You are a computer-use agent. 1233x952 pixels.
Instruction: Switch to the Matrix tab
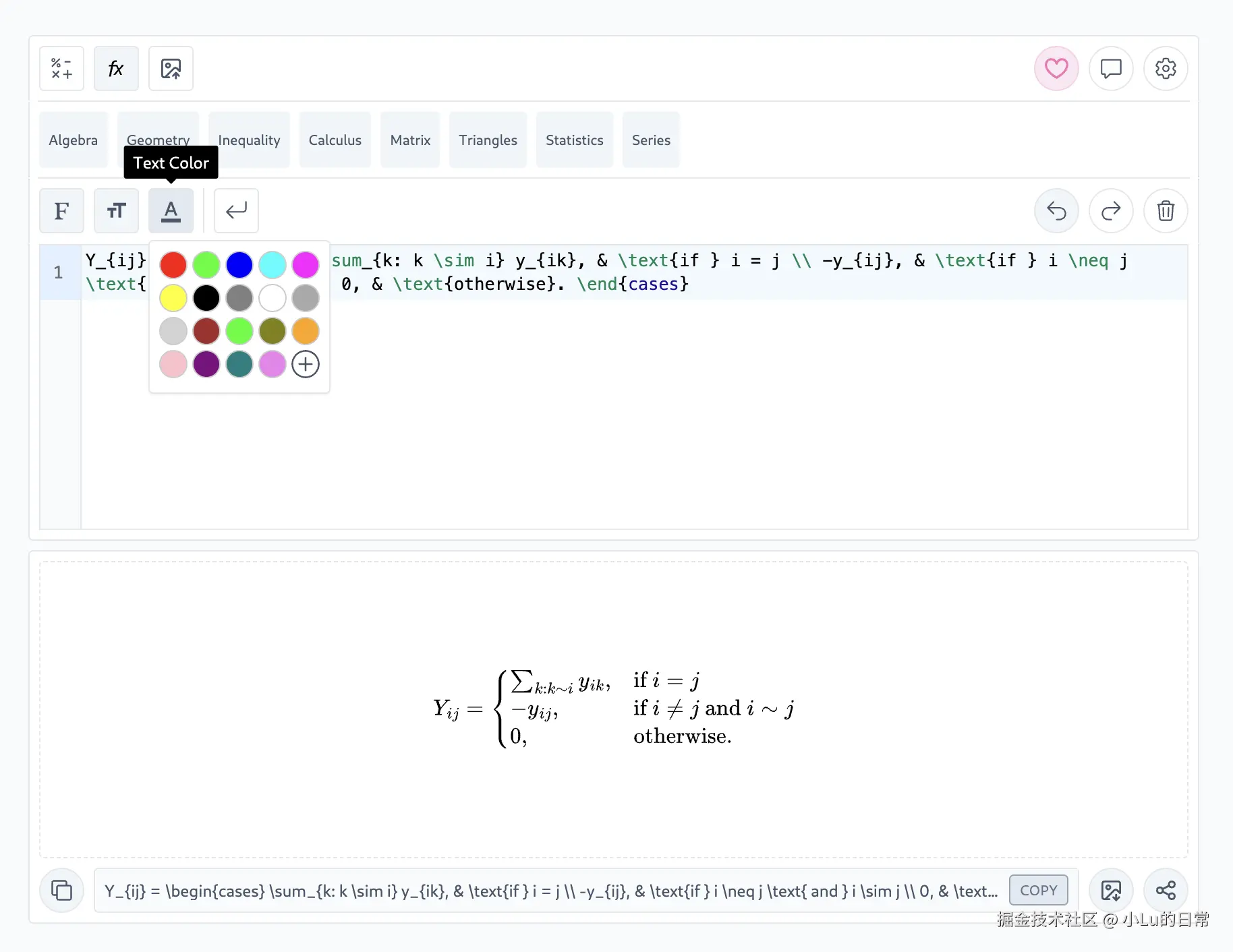tap(410, 140)
